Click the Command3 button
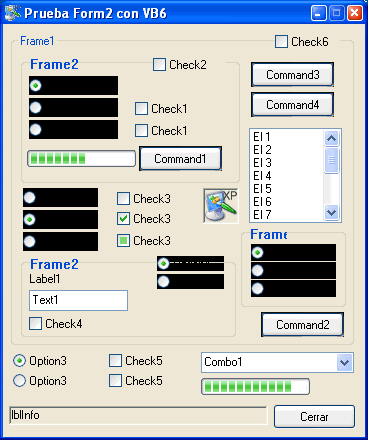368x440 pixels. [x=292, y=75]
